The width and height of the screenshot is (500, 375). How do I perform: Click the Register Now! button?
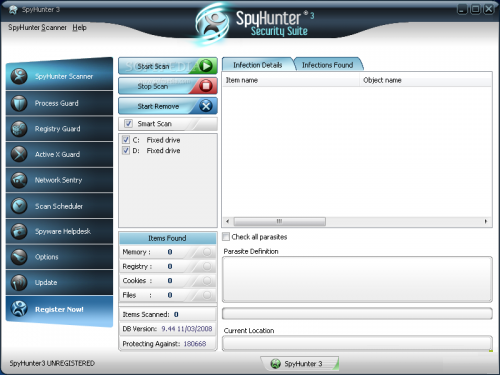tap(59, 310)
